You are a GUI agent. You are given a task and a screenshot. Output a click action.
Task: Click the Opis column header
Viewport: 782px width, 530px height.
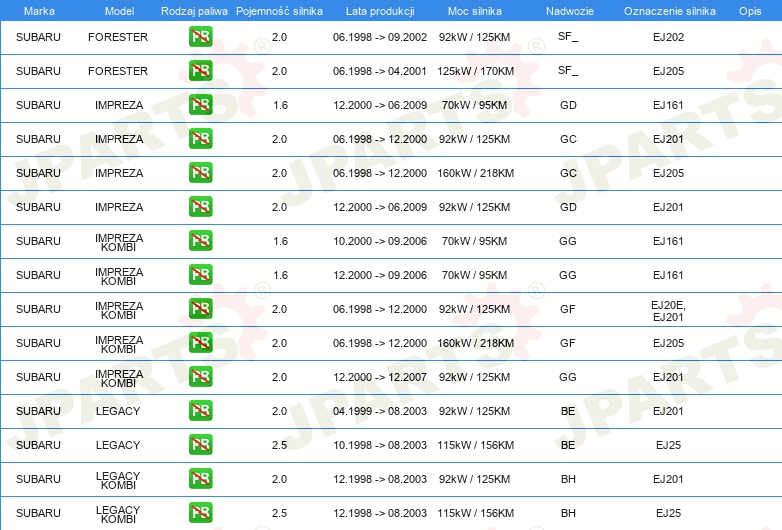click(x=750, y=11)
